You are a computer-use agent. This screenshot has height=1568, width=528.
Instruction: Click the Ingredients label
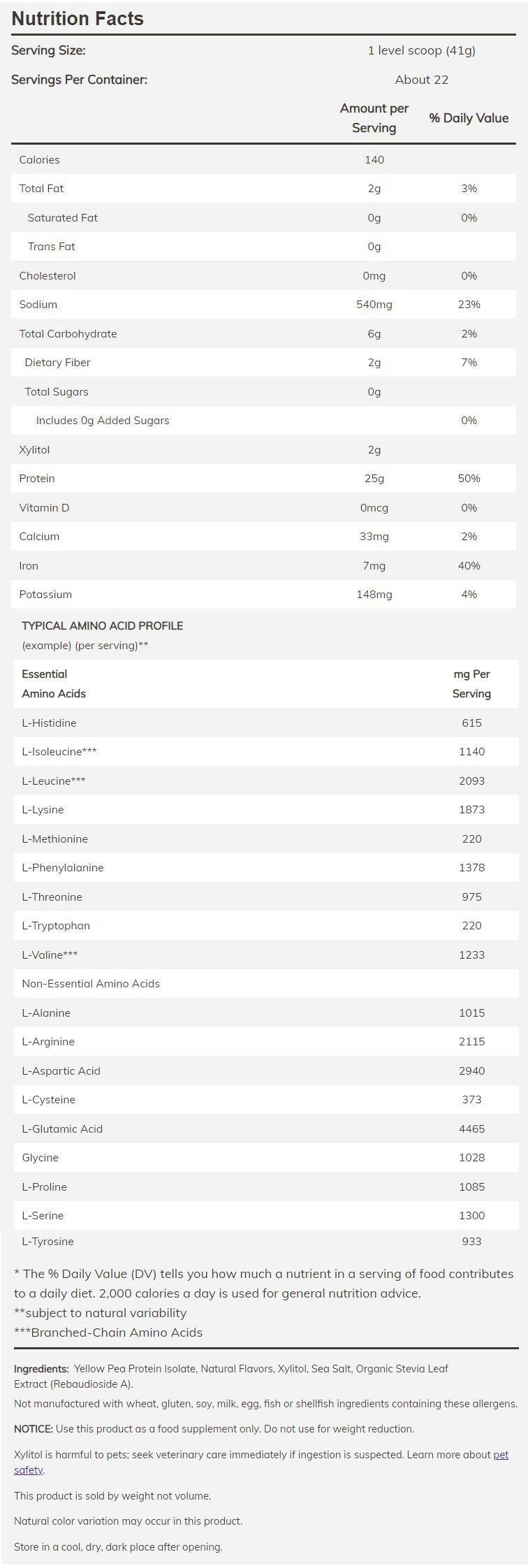(41, 1369)
